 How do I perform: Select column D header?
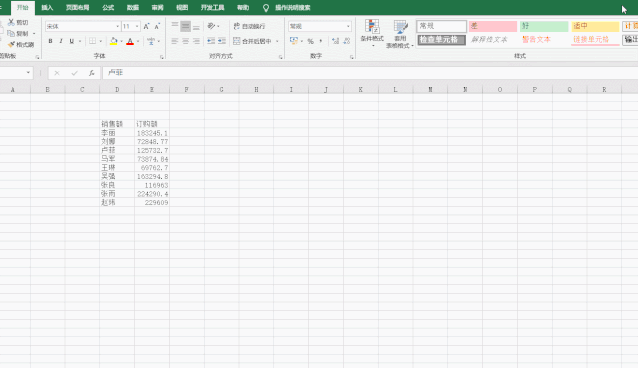pos(117,90)
